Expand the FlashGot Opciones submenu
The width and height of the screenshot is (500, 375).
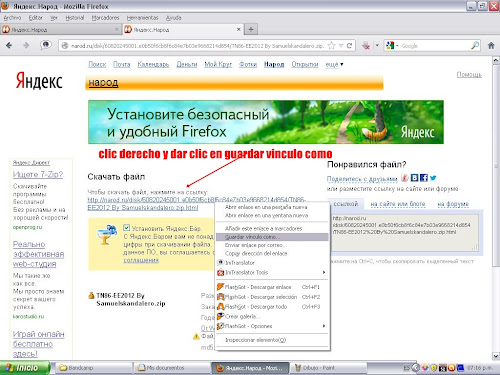(272, 326)
